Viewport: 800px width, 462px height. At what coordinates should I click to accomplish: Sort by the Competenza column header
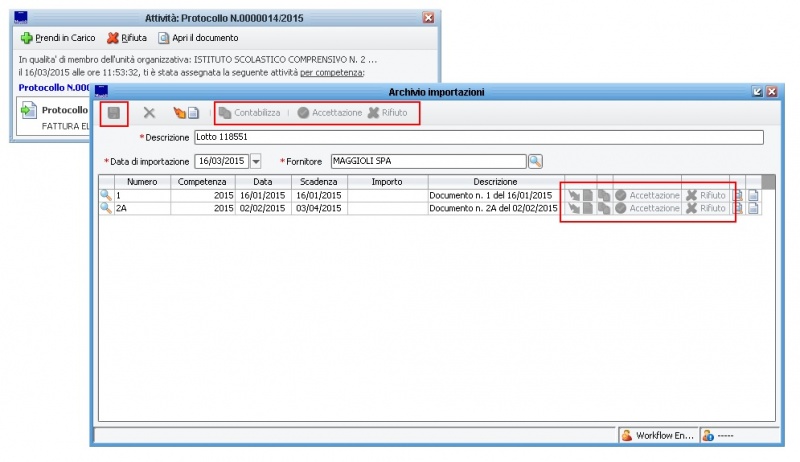[x=203, y=182]
